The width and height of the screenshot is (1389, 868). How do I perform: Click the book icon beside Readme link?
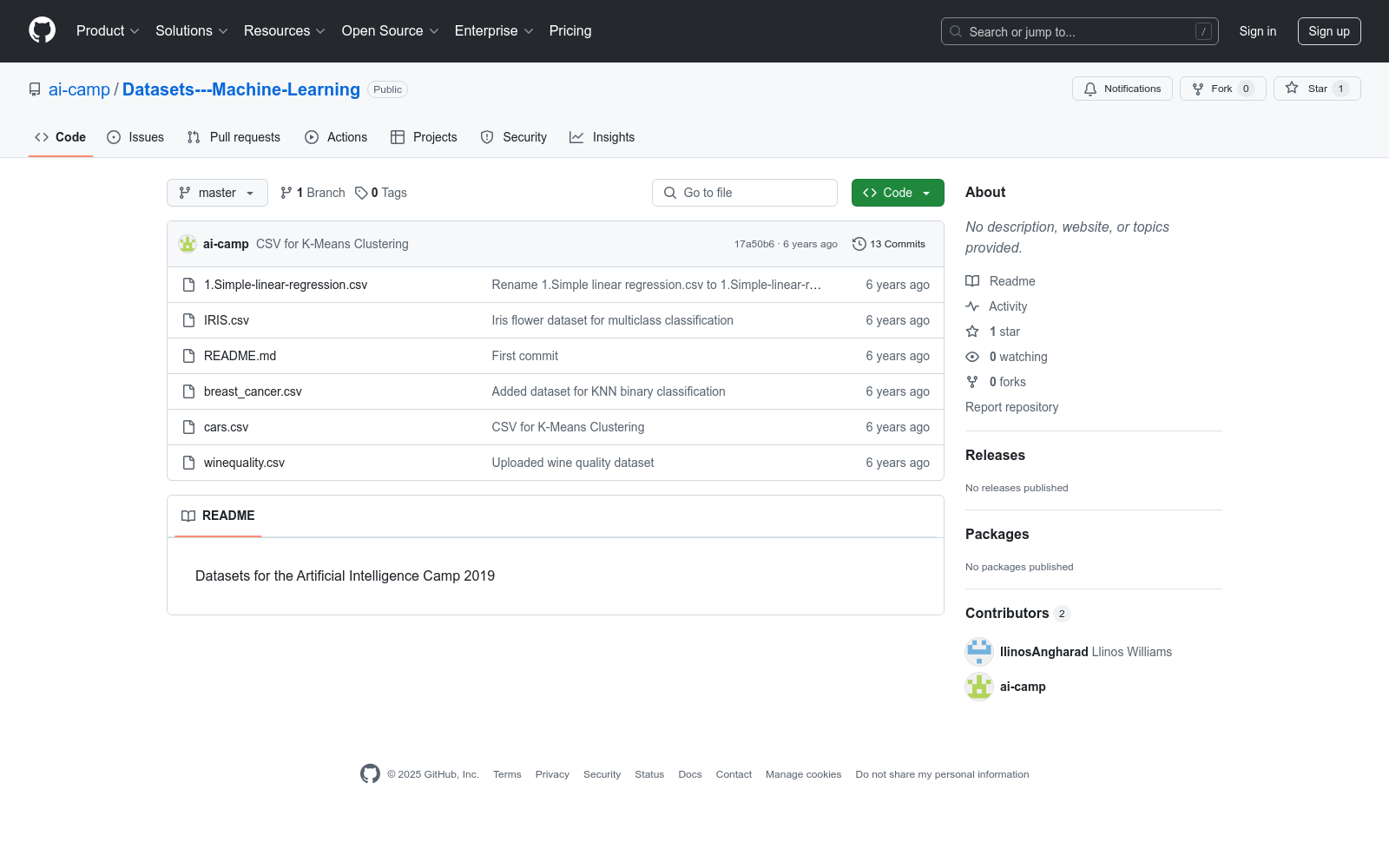pos(972,281)
